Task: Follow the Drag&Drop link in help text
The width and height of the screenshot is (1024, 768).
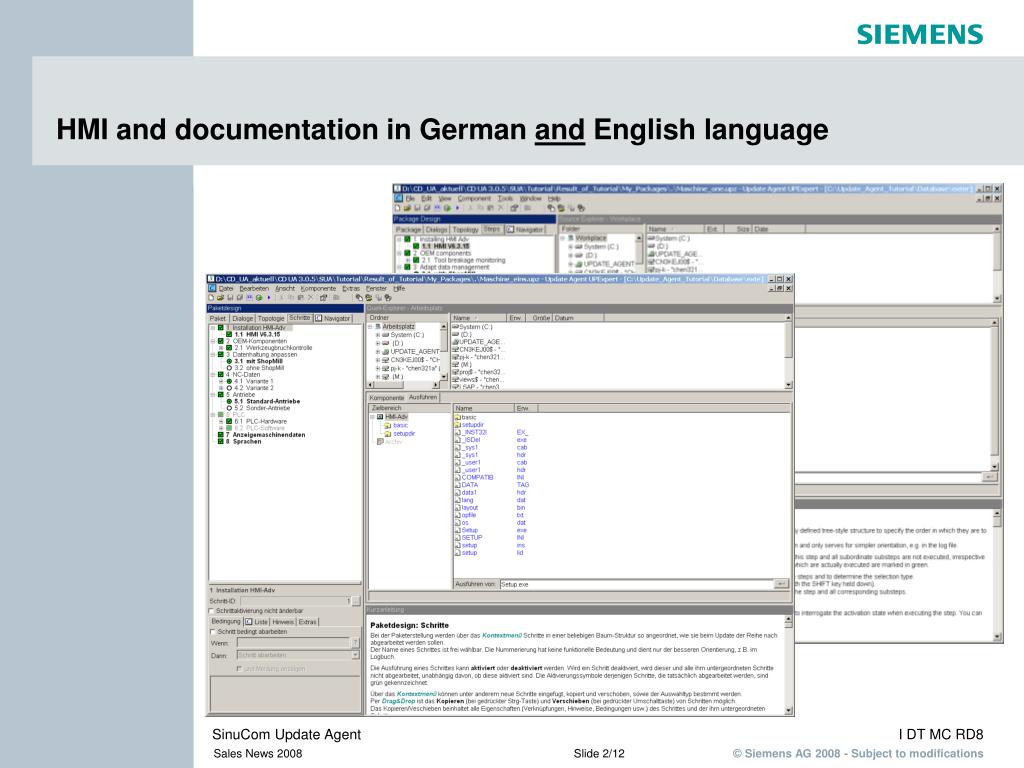Action: 398,701
